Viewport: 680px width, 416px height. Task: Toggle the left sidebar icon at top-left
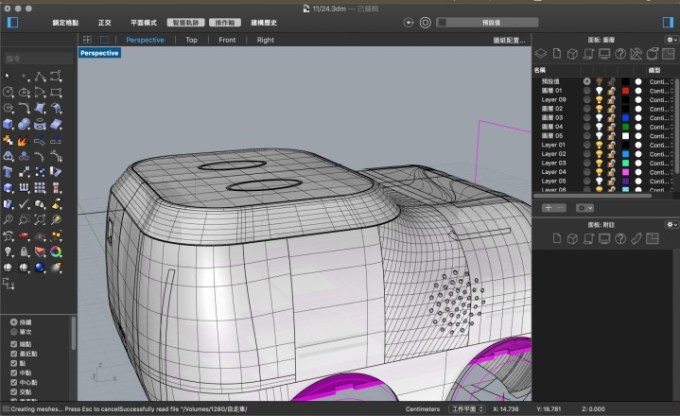(13, 22)
